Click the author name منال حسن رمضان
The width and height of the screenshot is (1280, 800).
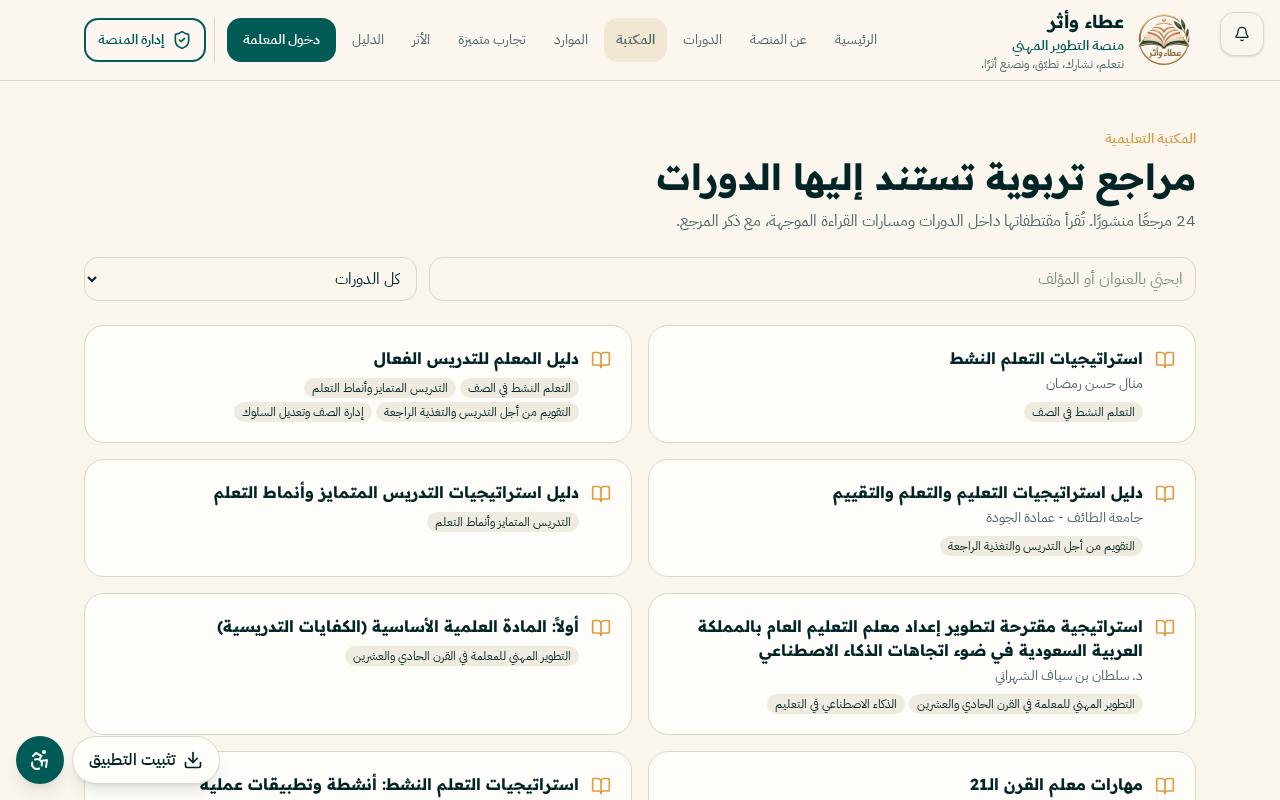pos(1094,384)
